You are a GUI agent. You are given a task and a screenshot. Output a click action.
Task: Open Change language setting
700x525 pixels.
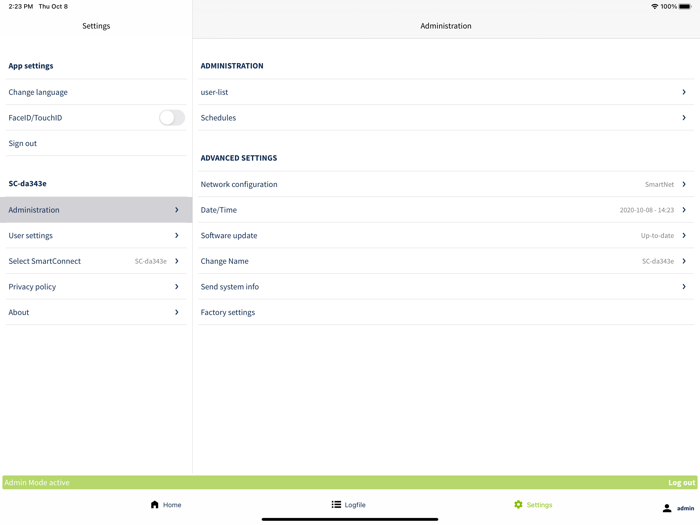[x=39, y=92]
